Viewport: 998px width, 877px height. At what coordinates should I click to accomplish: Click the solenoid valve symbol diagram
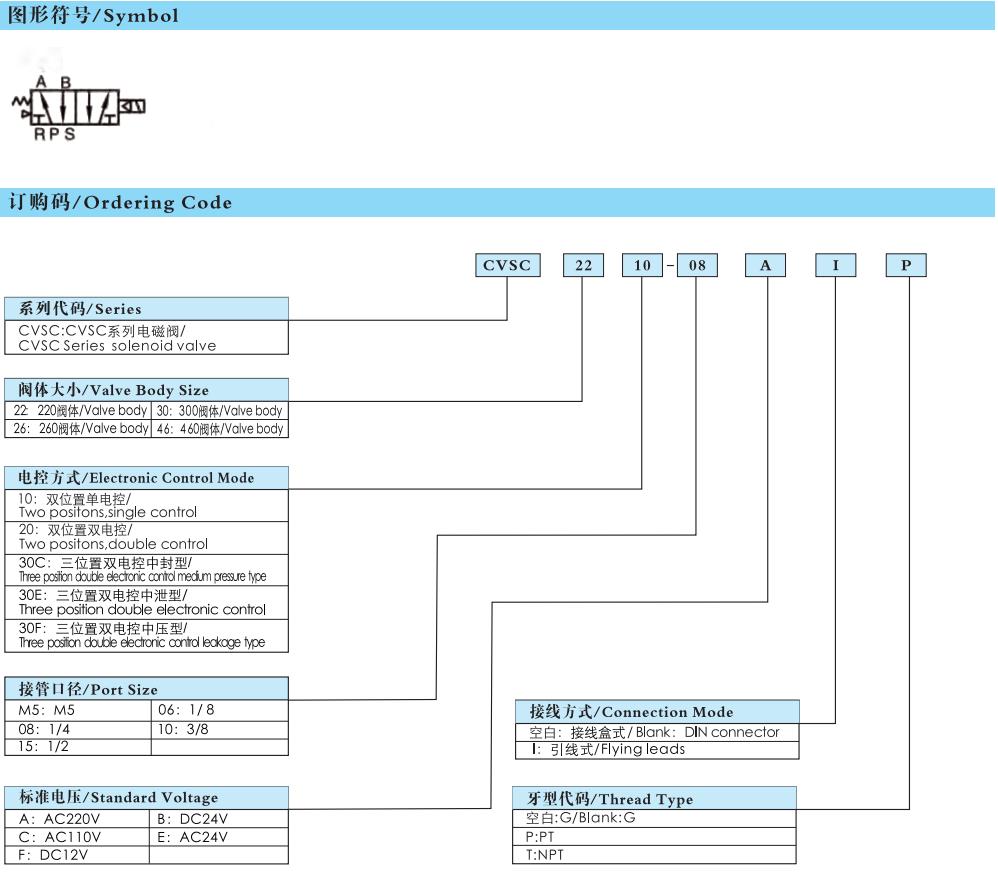coord(79,108)
